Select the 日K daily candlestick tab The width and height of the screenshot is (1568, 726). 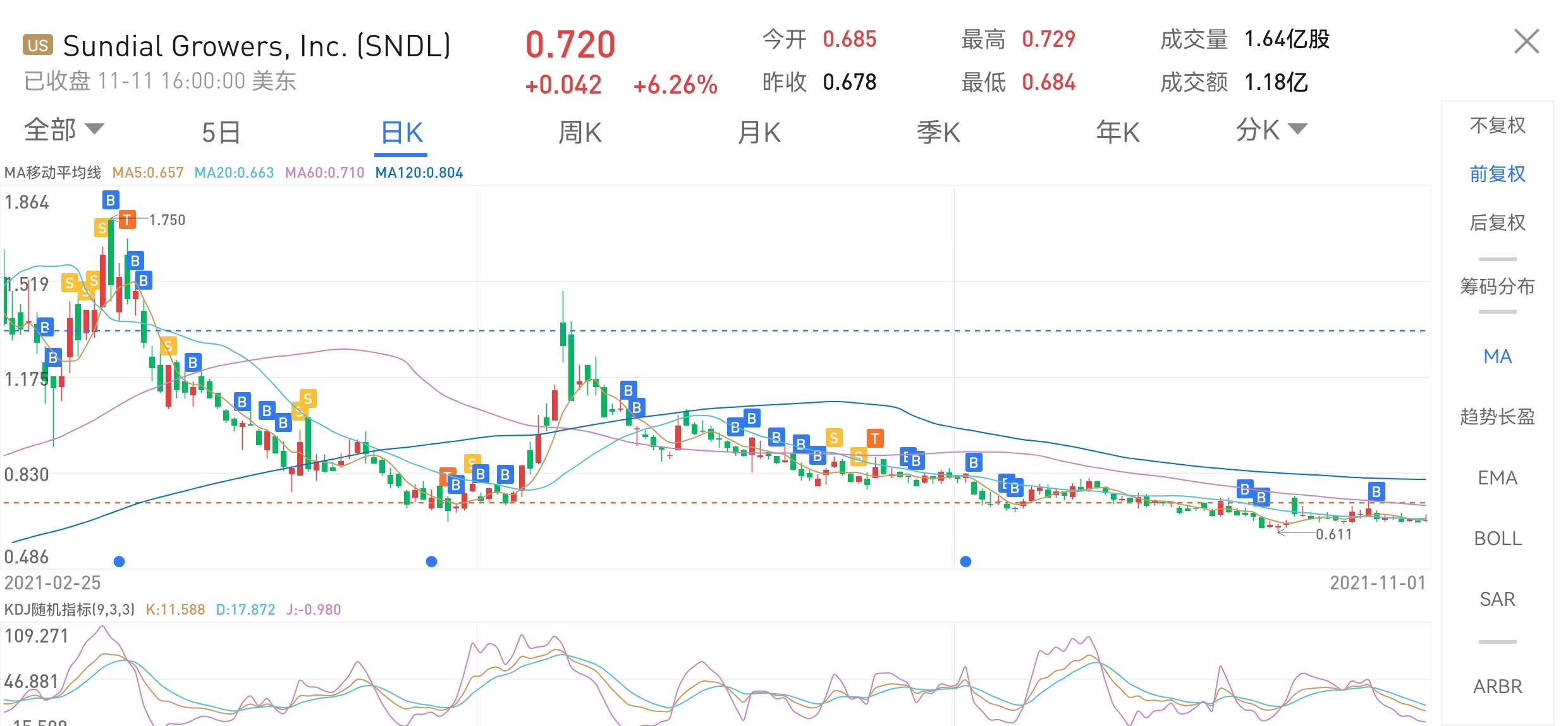[401, 132]
